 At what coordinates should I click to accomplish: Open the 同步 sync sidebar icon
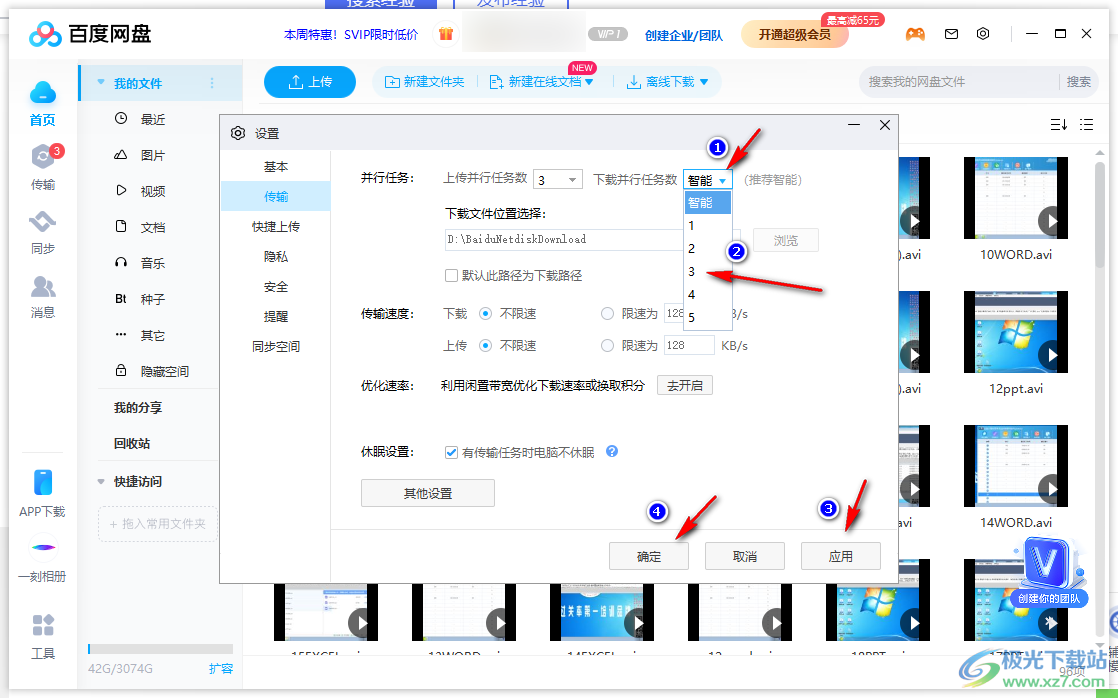pos(43,222)
